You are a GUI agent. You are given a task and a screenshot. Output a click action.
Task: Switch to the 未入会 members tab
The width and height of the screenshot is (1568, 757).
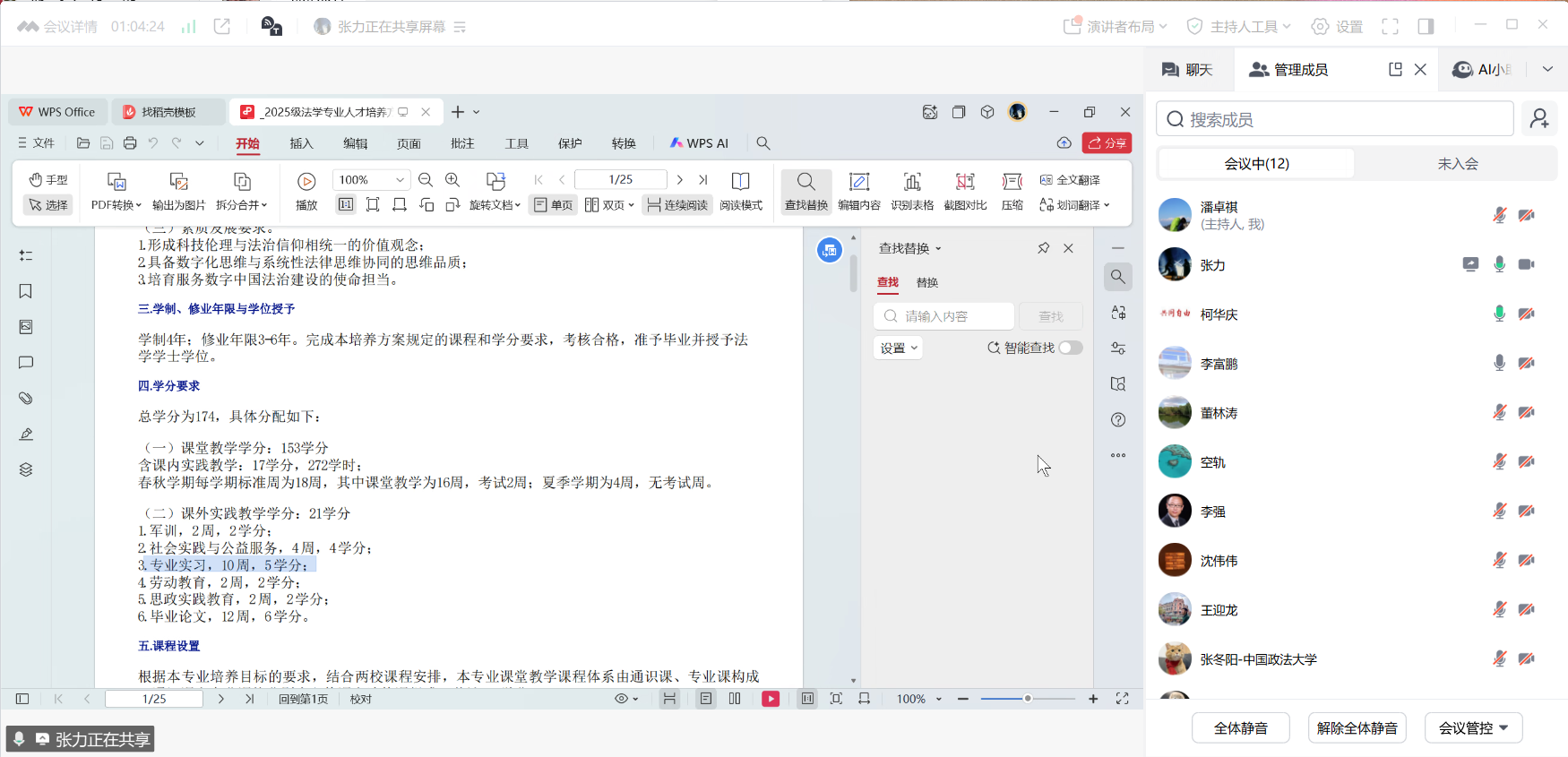point(1457,164)
